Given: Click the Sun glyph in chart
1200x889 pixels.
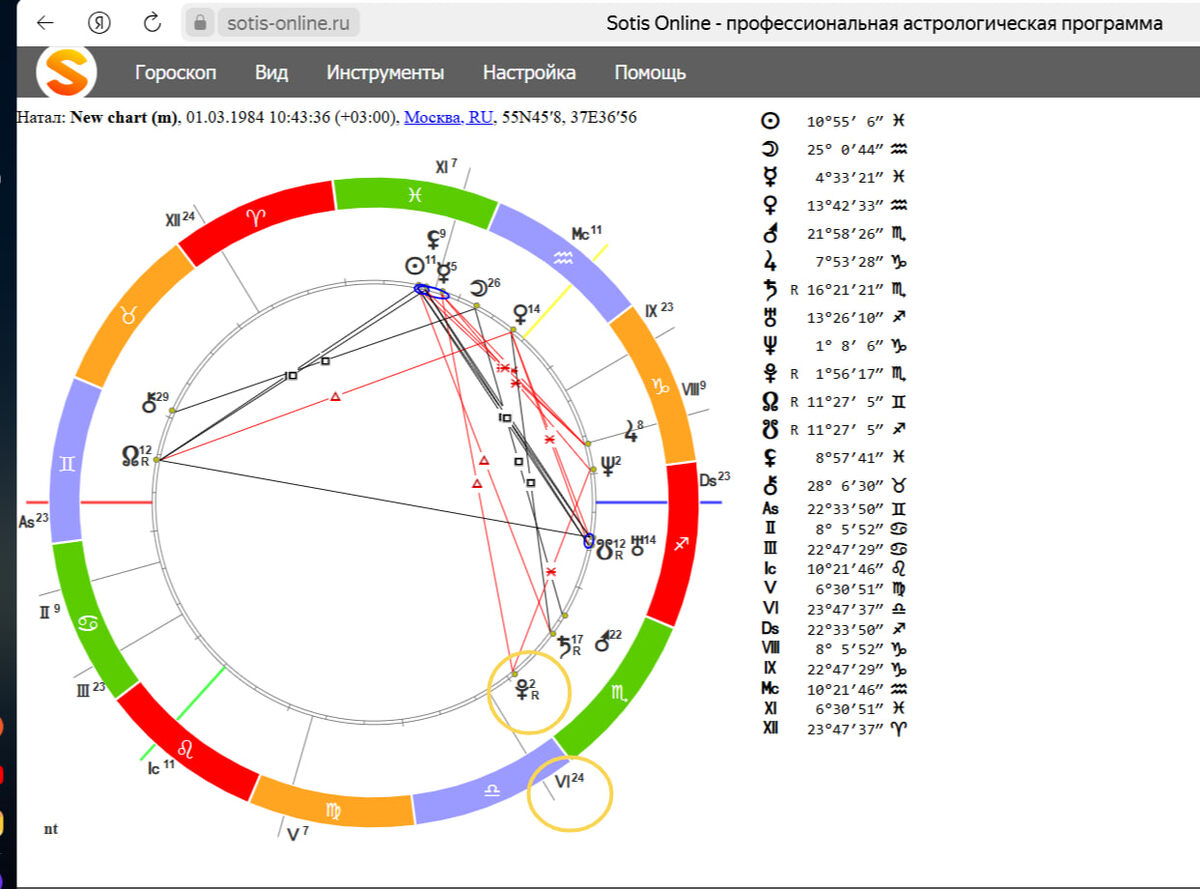Looking at the screenshot, I should tap(414, 266).
